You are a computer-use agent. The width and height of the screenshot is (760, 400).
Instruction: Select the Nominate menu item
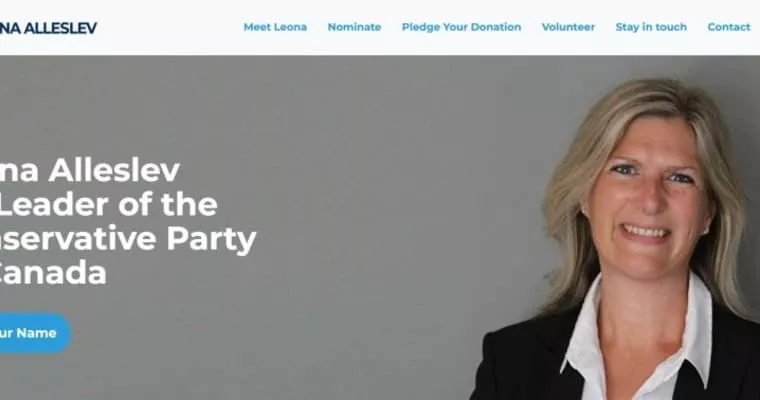click(x=354, y=27)
